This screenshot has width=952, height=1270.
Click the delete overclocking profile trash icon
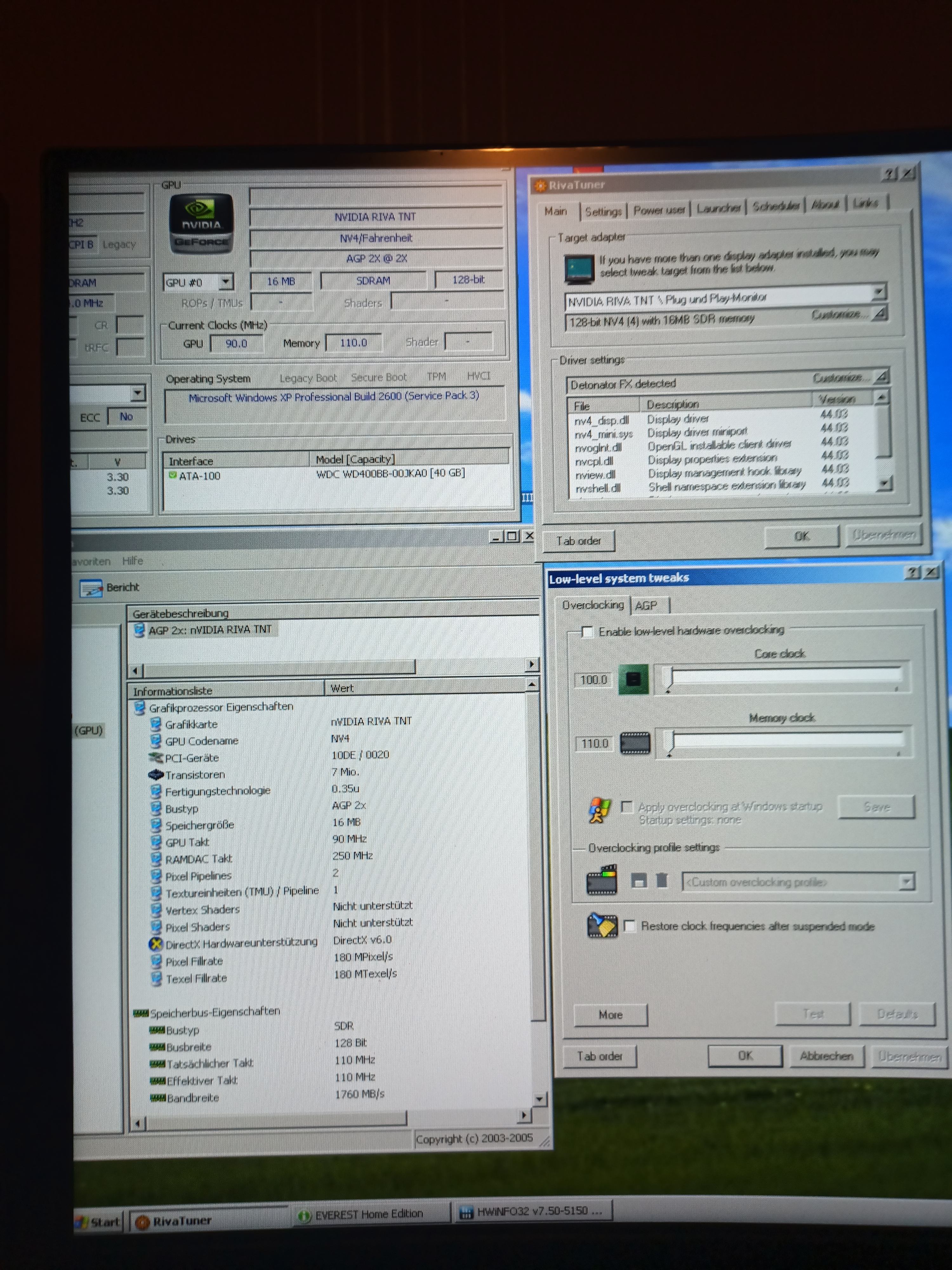click(662, 880)
